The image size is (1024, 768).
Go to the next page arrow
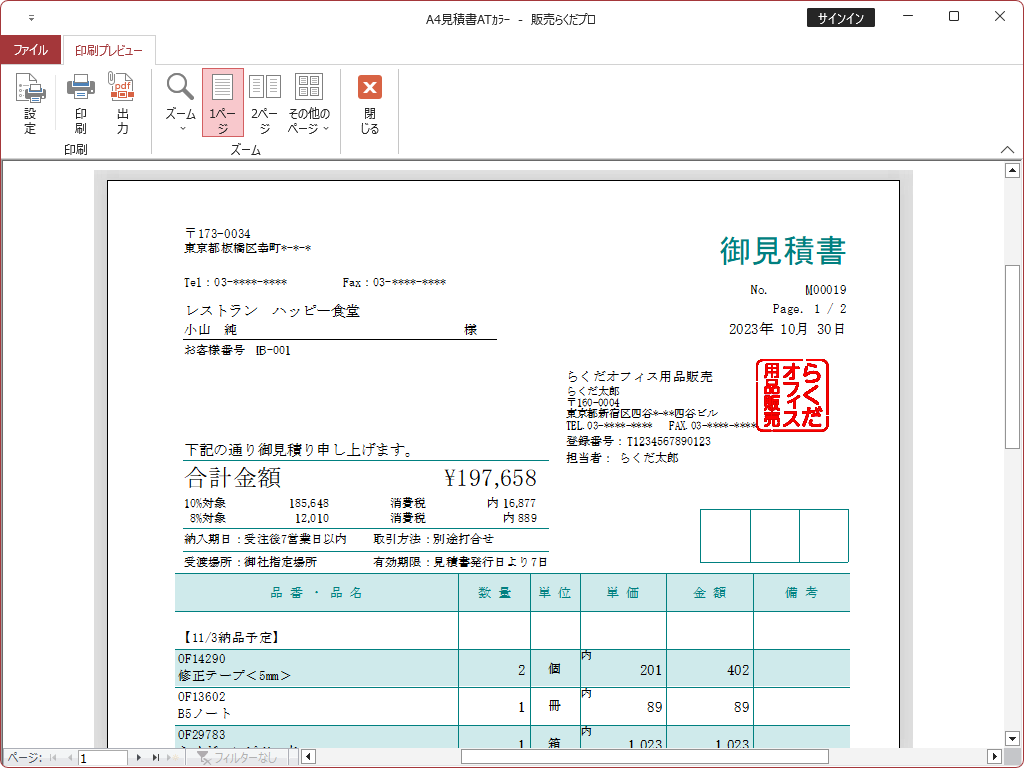(x=138, y=758)
